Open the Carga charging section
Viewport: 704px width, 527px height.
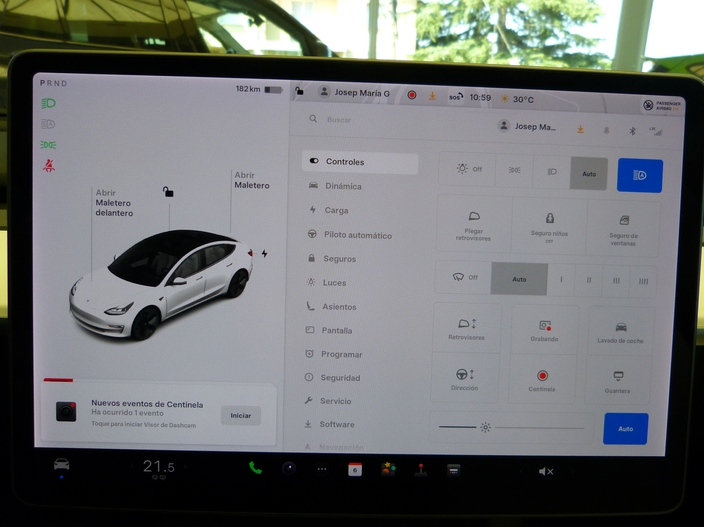tap(329, 210)
